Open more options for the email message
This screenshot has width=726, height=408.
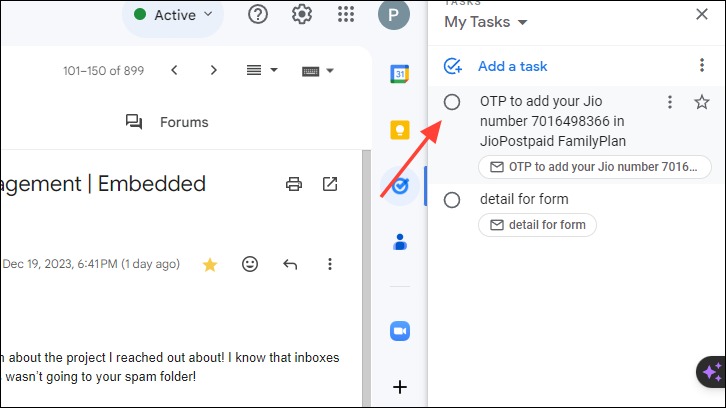[x=330, y=264]
